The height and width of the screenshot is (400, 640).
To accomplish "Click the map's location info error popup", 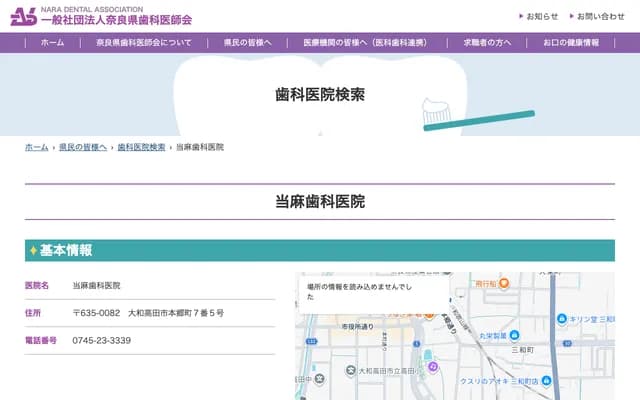I will tap(372, 291).
